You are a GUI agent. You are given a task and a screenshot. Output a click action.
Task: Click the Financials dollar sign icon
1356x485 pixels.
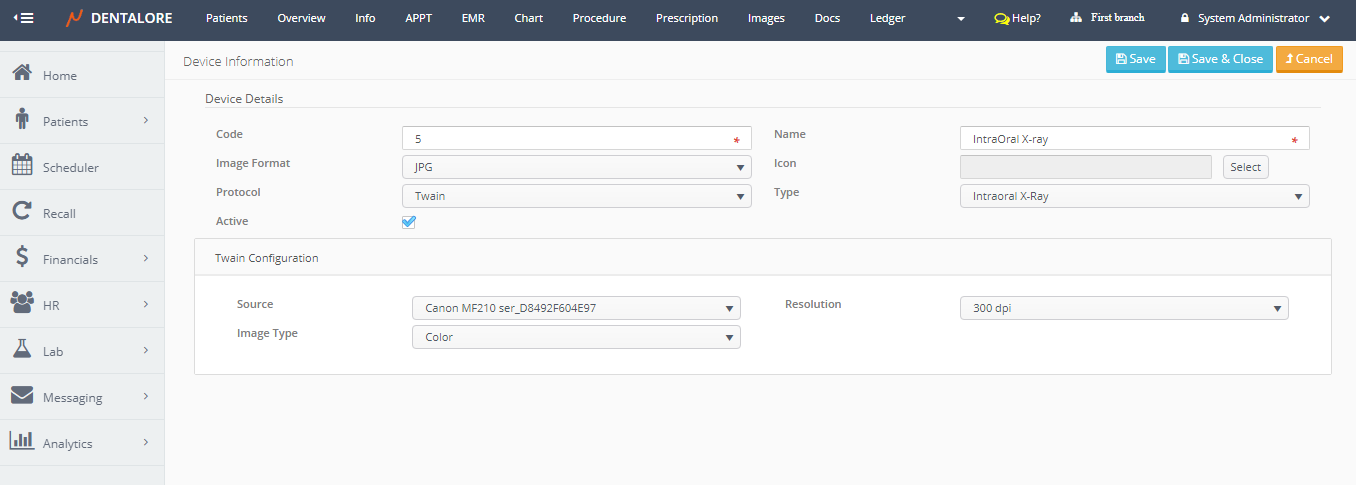[x=22, y=258]
